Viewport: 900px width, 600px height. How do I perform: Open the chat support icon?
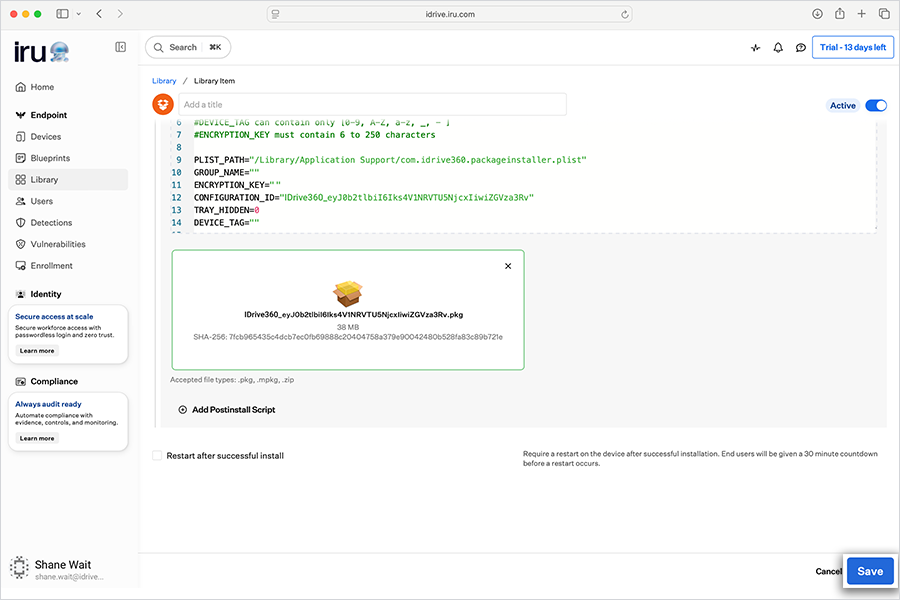point(800,48)
